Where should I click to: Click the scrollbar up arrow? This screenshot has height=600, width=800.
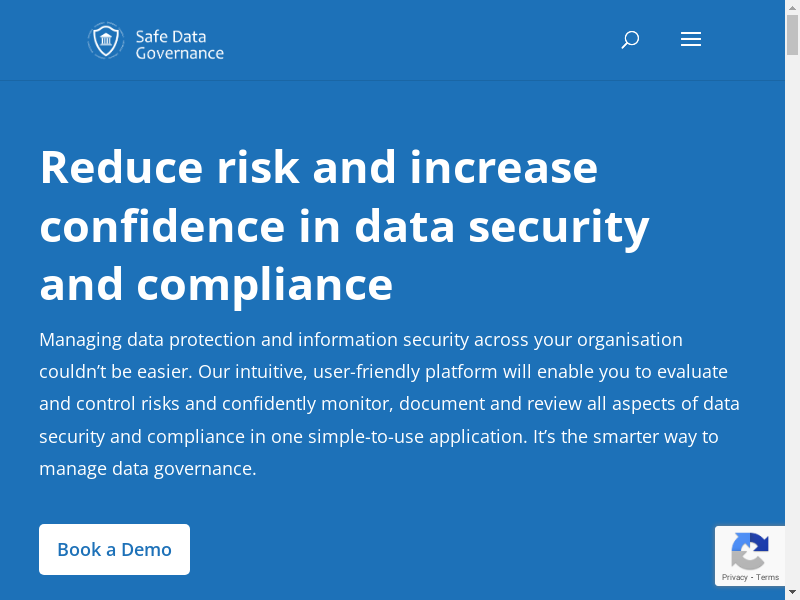792,7
